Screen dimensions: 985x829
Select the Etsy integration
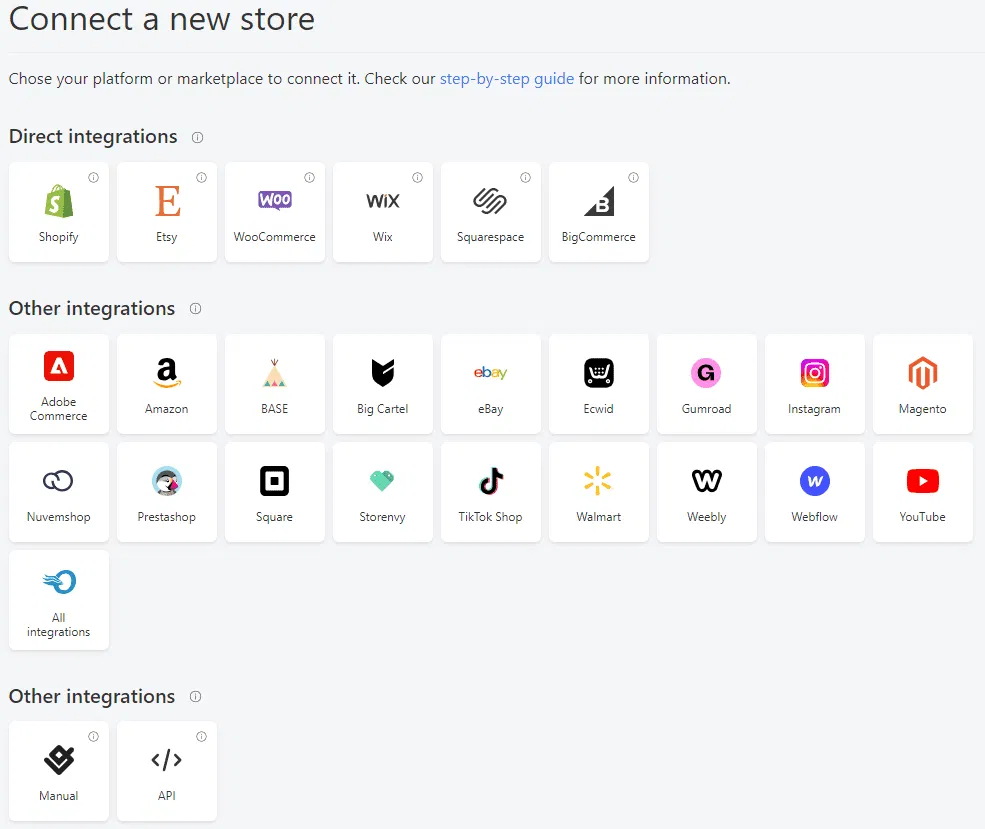coord(166,211)
